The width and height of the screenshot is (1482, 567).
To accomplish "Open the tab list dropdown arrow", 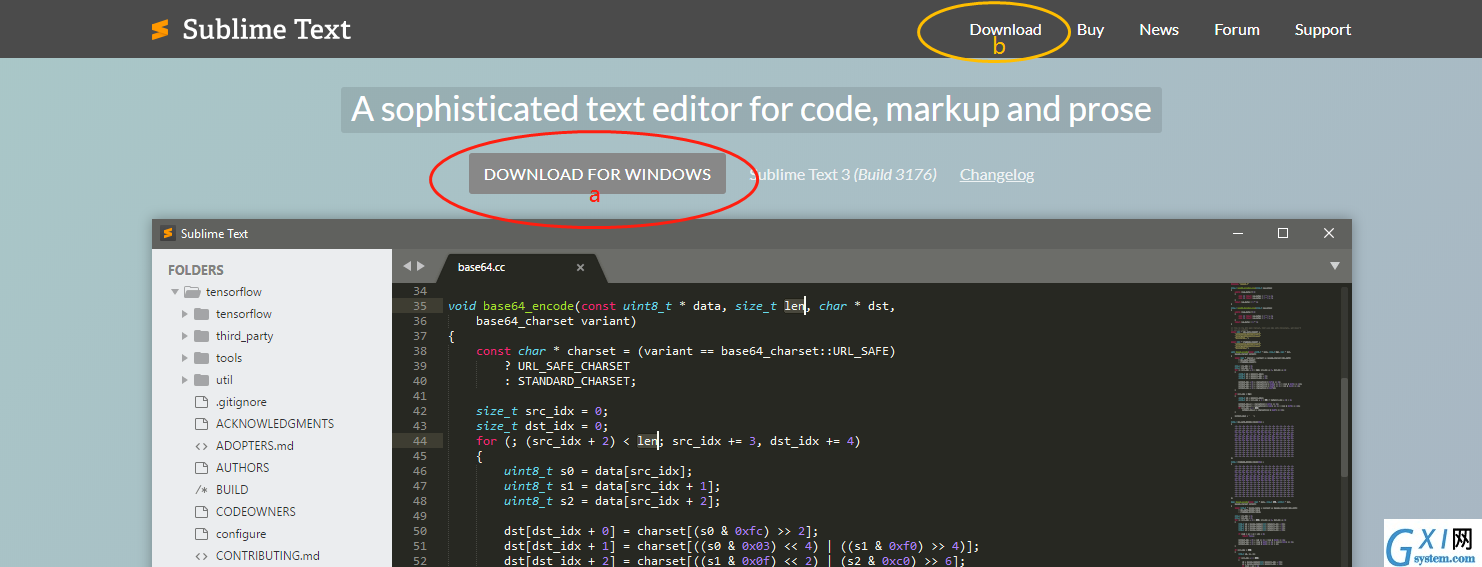I will tap(1334, 266).
